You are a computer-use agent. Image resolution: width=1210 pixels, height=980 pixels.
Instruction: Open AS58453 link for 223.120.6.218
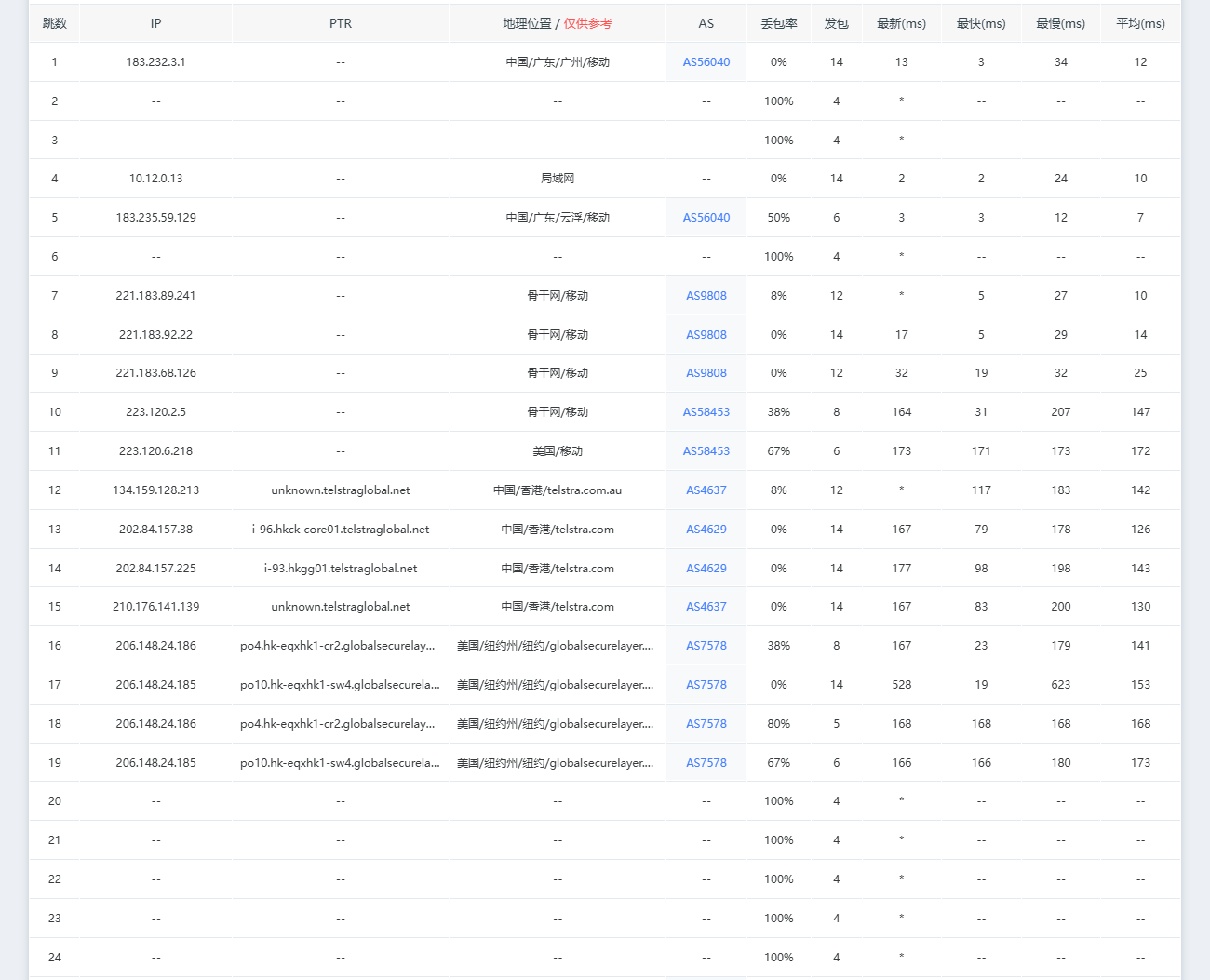click(706, 451)
